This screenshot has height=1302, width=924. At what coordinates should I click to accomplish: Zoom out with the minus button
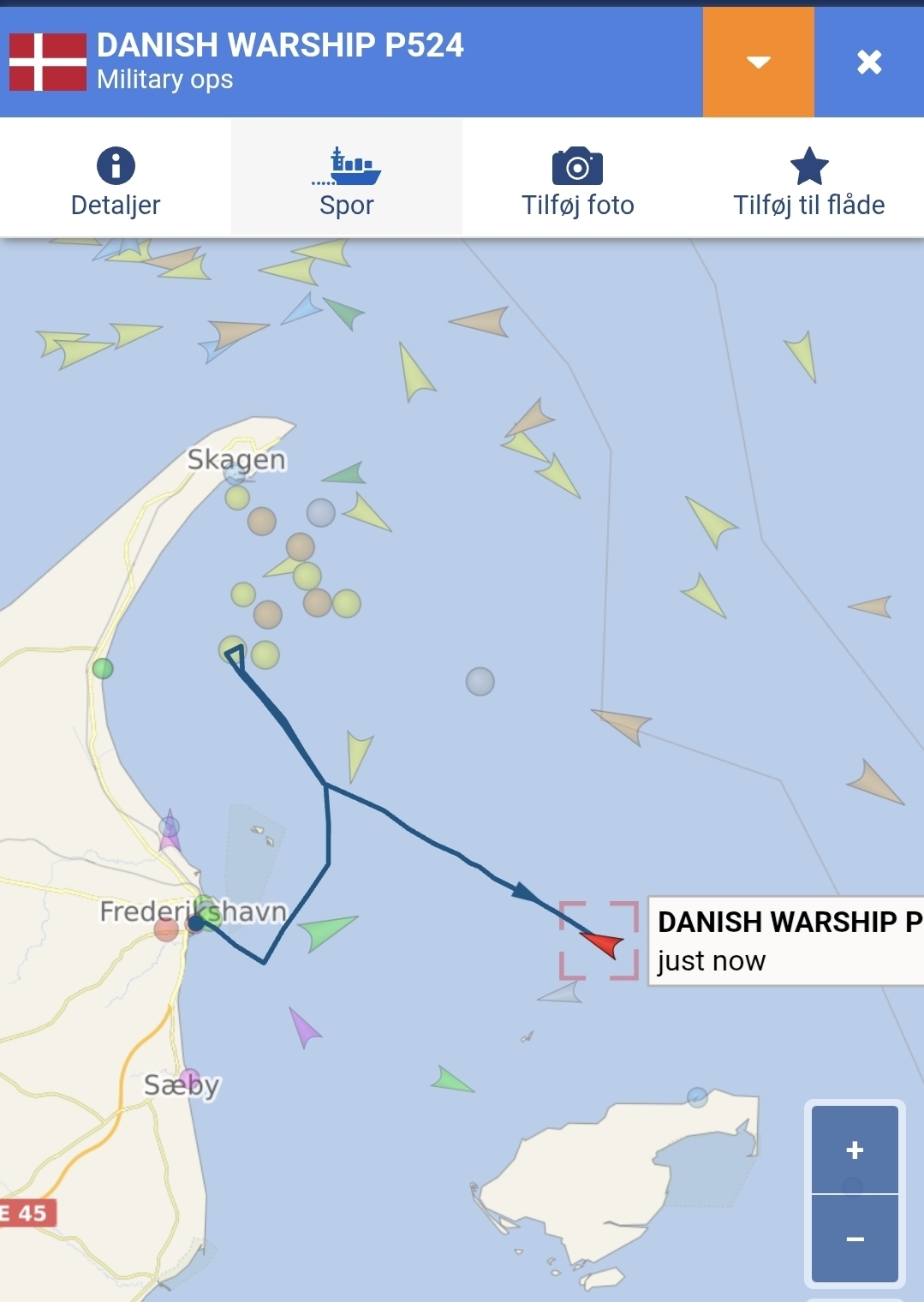coord(855,1239)
